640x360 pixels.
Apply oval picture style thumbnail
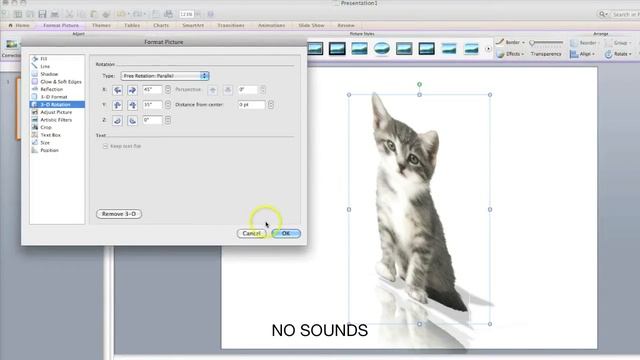(382, 49)
